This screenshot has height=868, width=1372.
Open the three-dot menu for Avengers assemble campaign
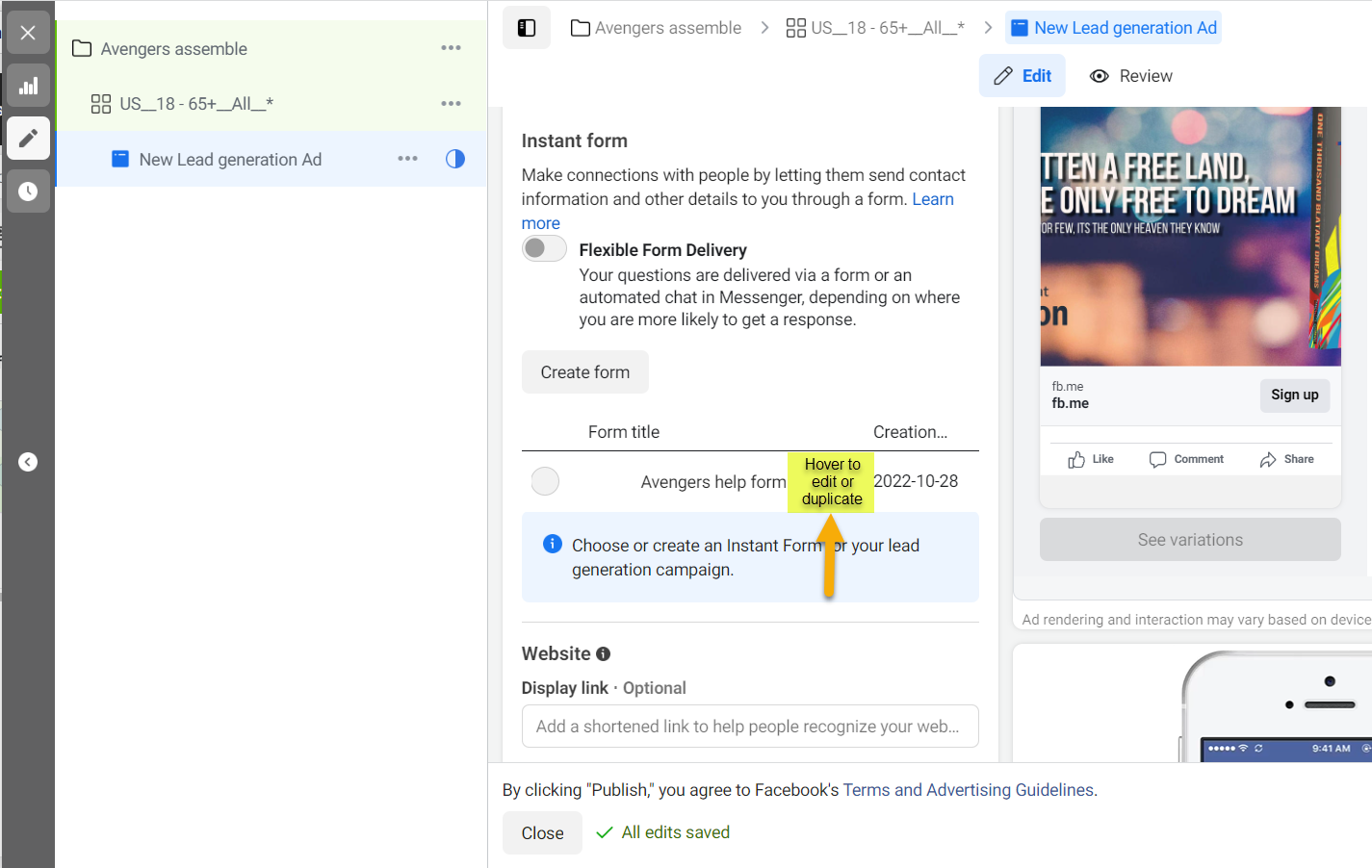coord(451,48)
